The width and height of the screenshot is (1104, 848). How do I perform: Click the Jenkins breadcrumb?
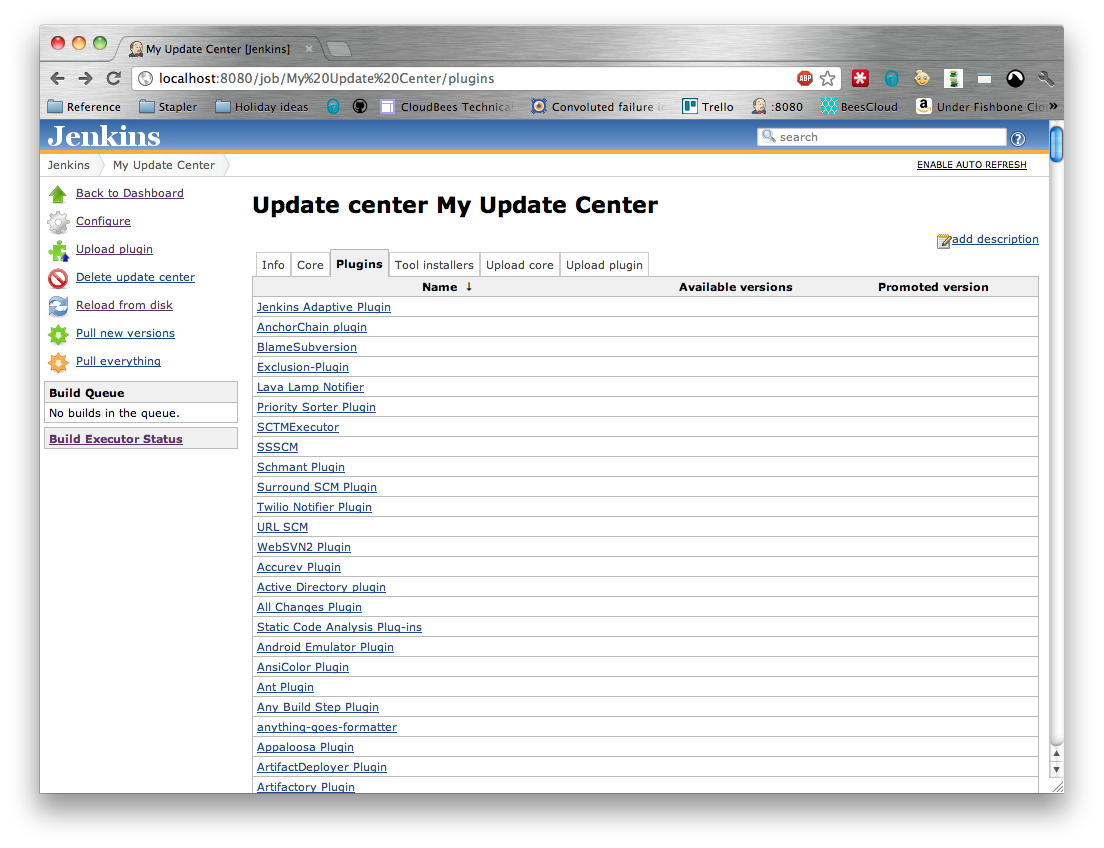click(68, 165)
